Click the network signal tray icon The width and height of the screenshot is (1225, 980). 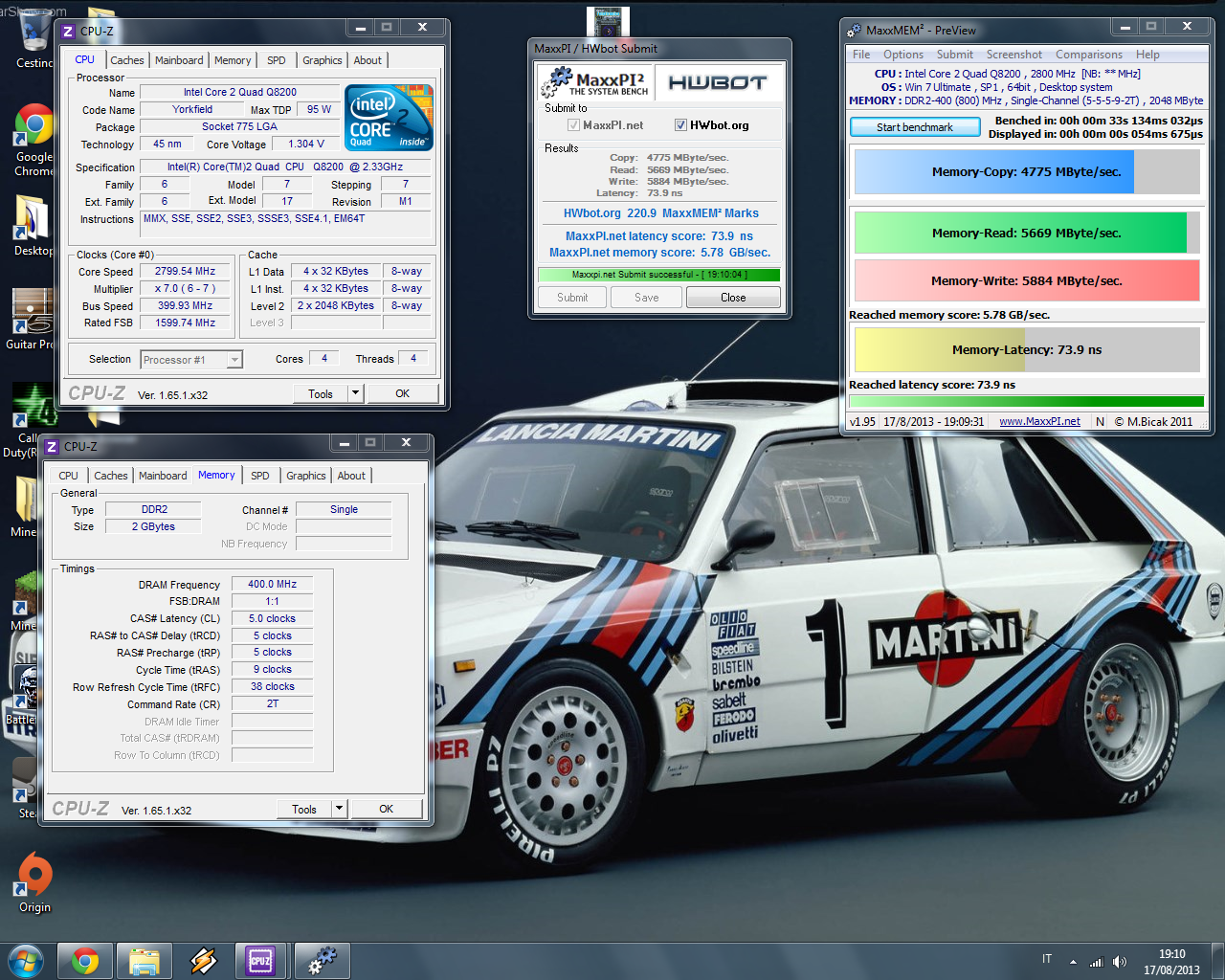click(x=1097, y=961)
